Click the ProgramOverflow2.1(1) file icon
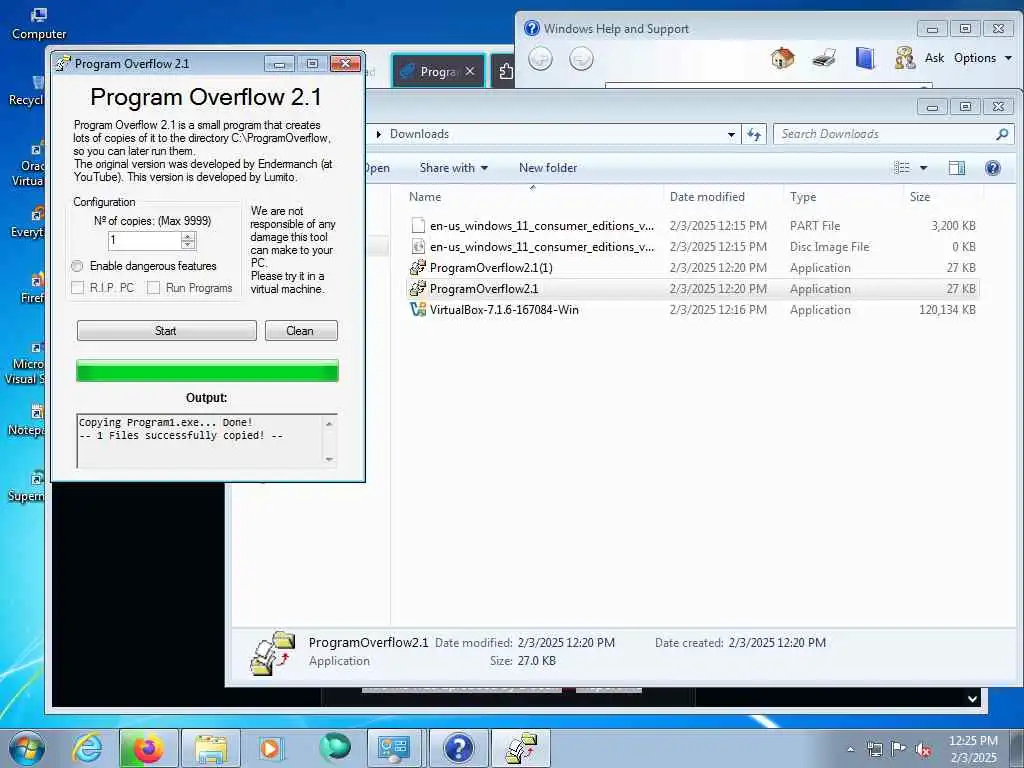This screenshot has height=768, width=1024. click(x=418, y=267)
